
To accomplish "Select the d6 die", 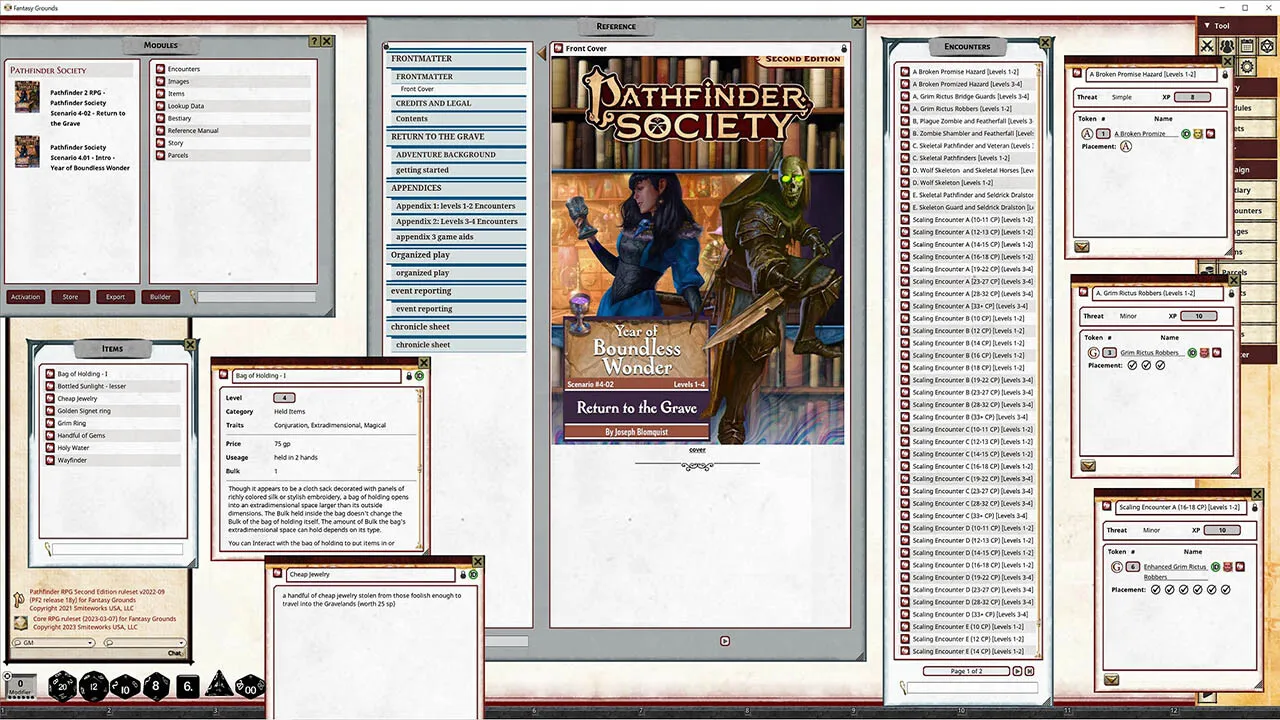I will click(188, 687).
